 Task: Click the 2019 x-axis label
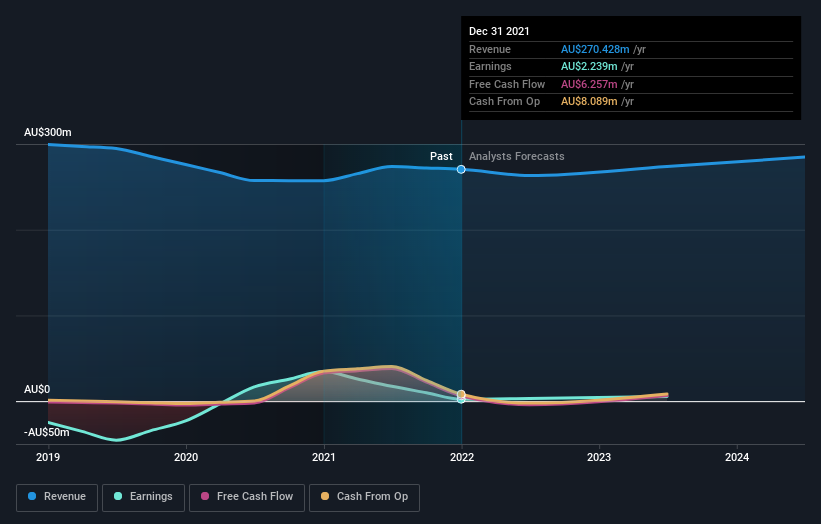[x=48, y=458]
